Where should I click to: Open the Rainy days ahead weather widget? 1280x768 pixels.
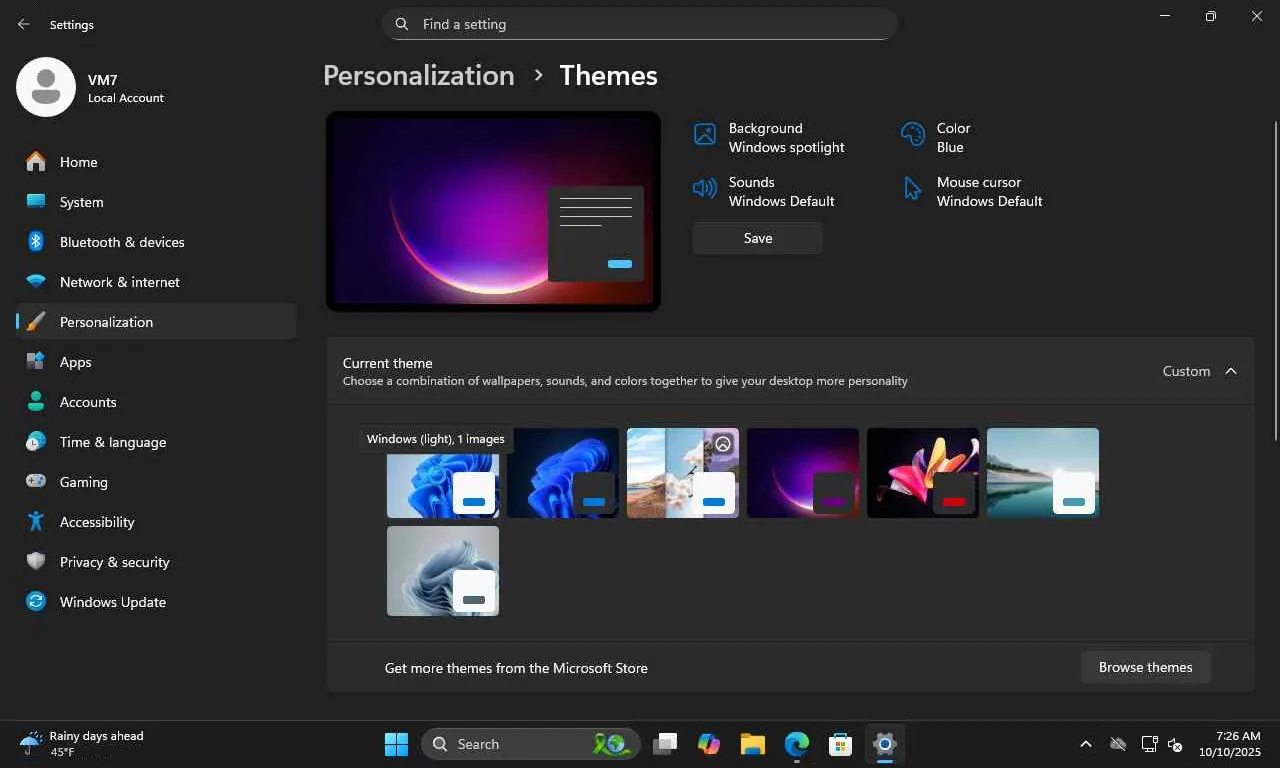coord(82,744)
